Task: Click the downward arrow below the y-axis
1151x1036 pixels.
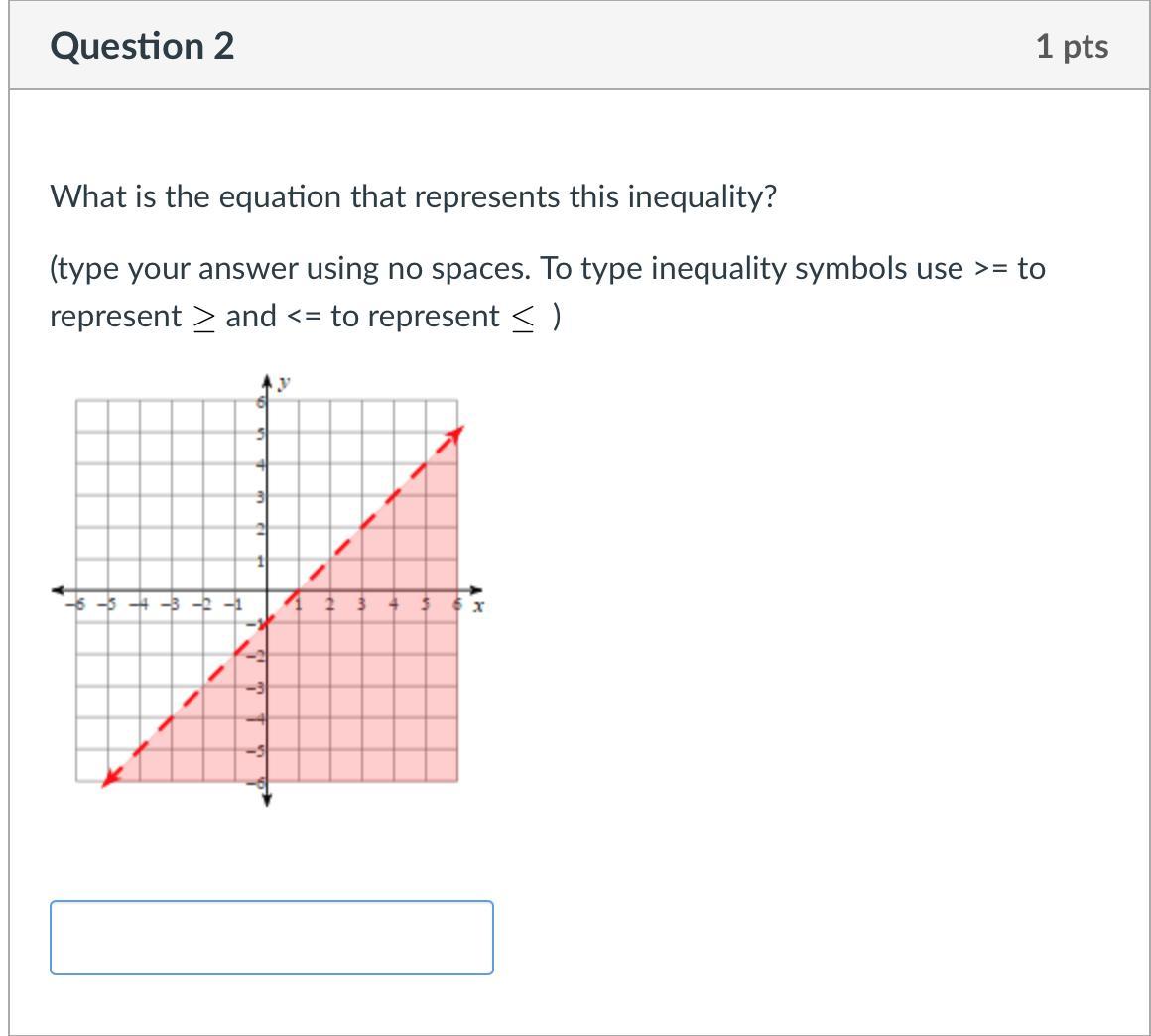Action: click(266, 799)
